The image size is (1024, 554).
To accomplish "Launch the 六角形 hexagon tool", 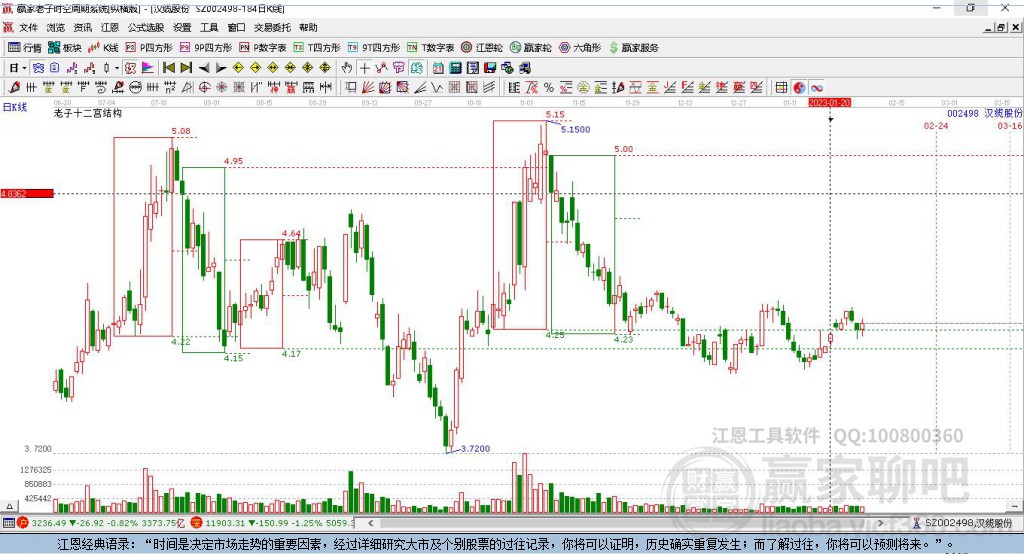I will pos(579,47).
